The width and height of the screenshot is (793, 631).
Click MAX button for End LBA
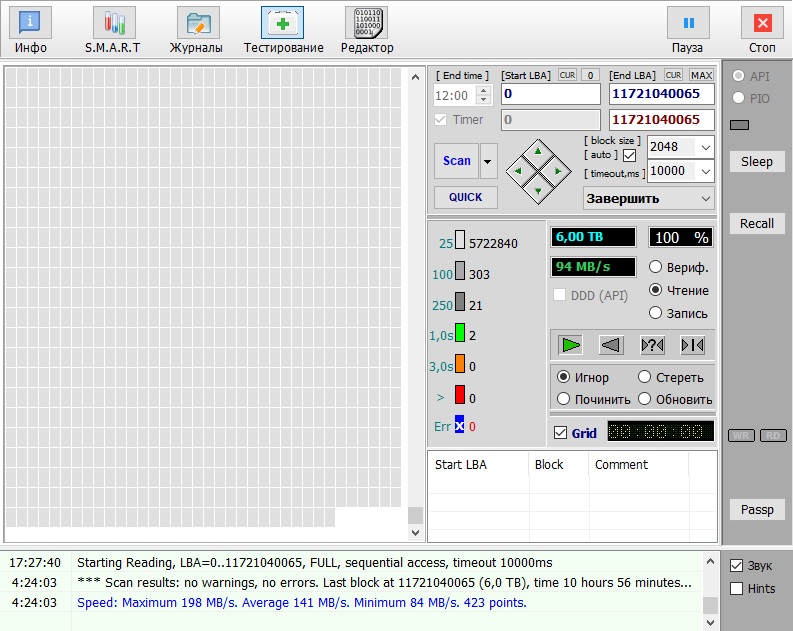pos(701,75)
